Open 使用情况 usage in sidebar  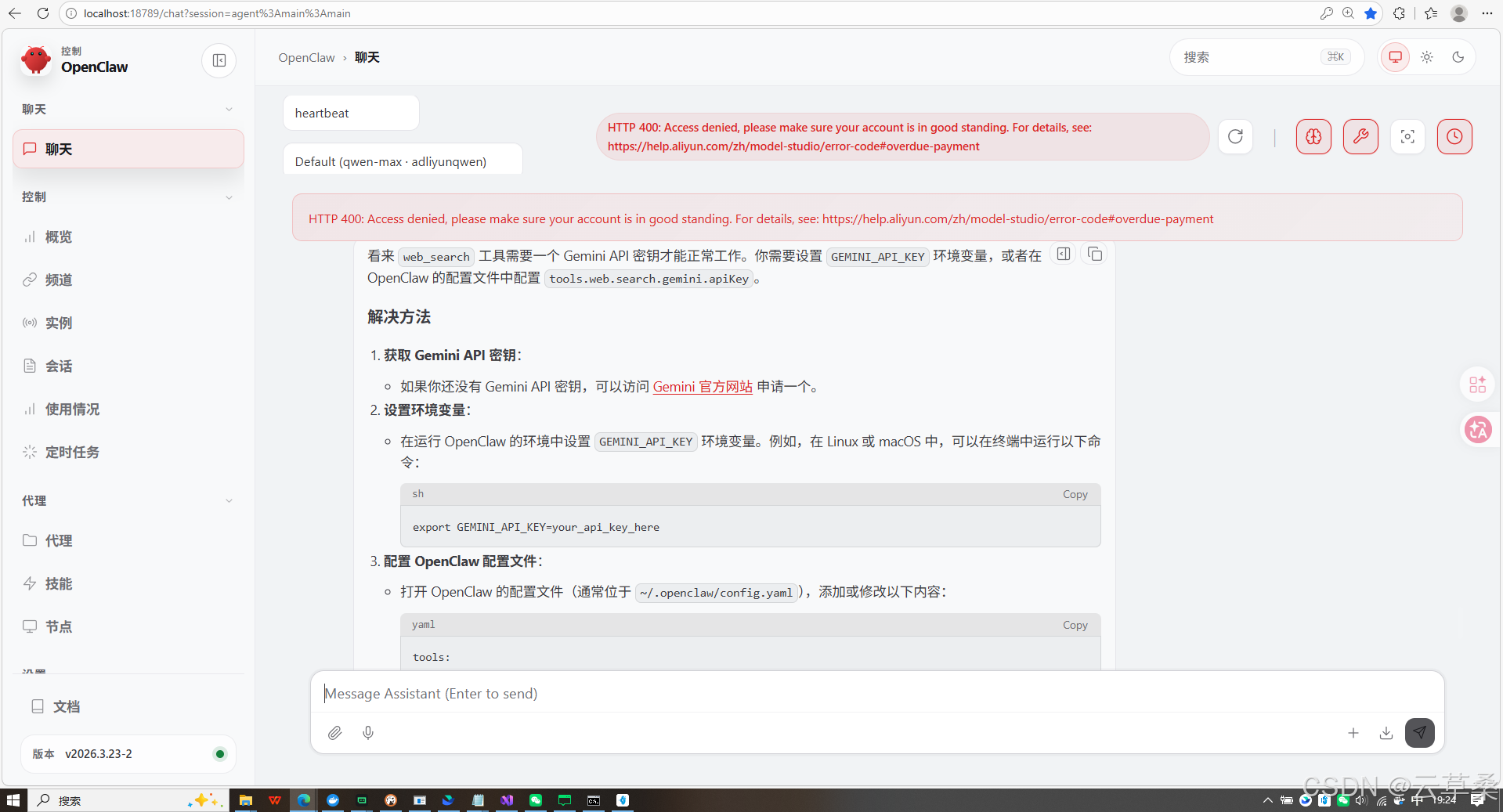128,409
